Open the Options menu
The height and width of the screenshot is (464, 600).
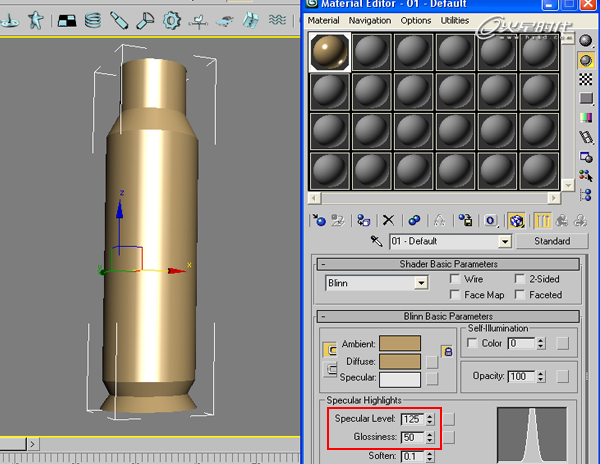click(x=416, y=20)
